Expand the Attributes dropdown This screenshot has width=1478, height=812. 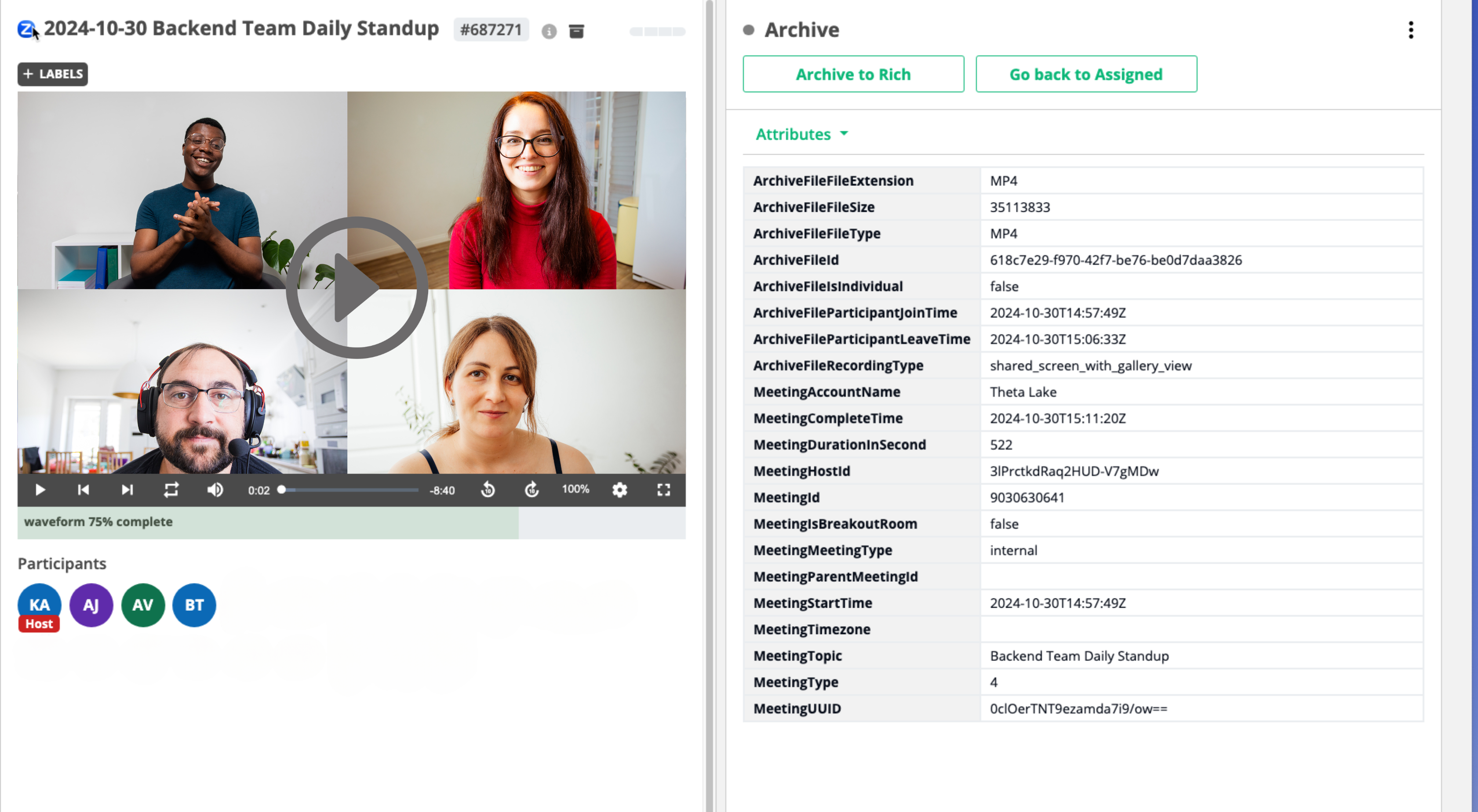[x=801, y=134]
